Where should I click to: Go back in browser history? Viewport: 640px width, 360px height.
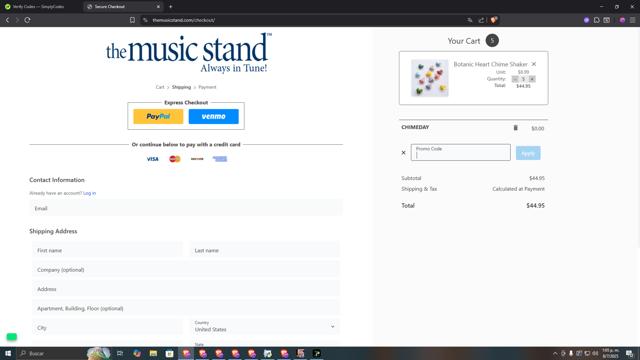7,20
